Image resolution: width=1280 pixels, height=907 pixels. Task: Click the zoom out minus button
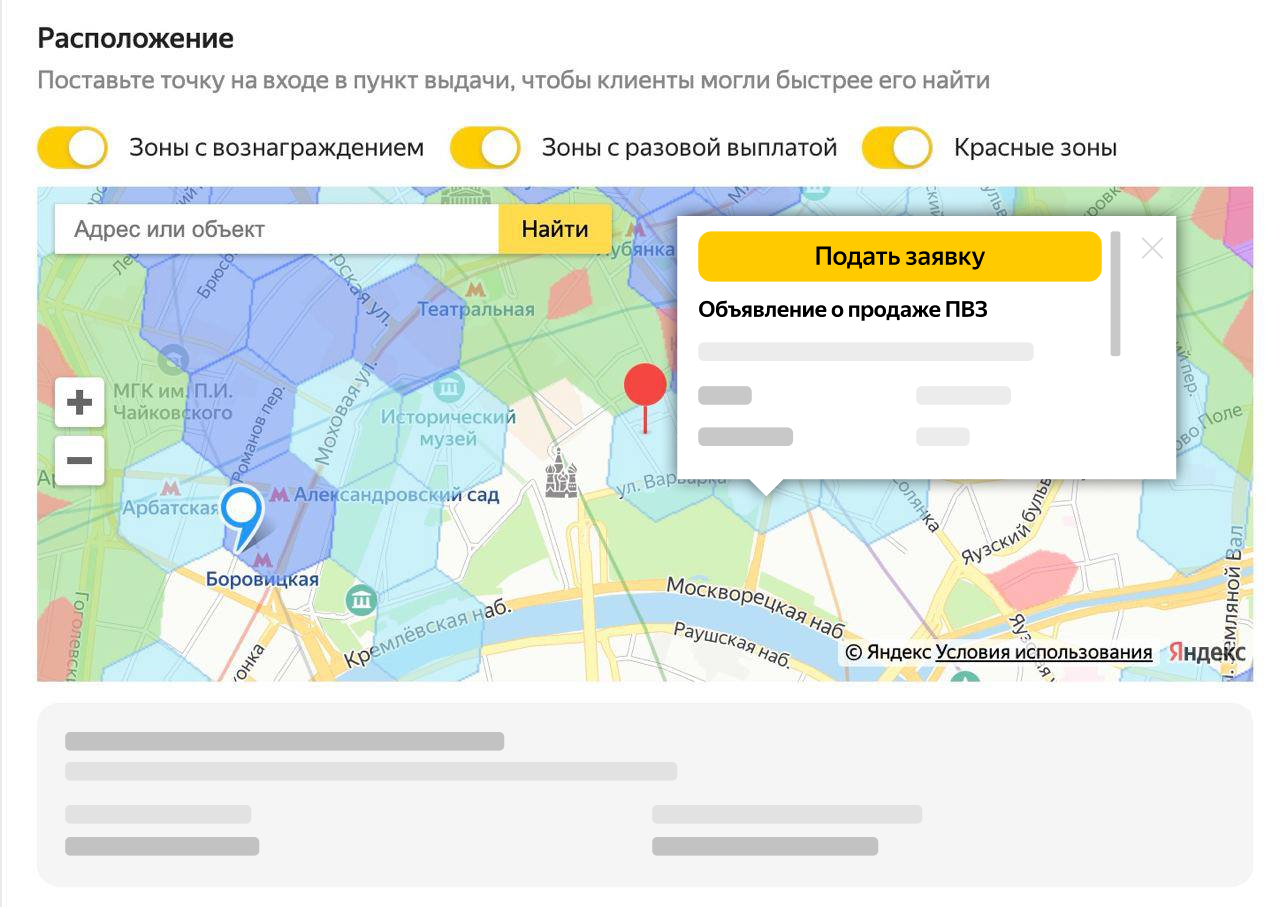79,461
